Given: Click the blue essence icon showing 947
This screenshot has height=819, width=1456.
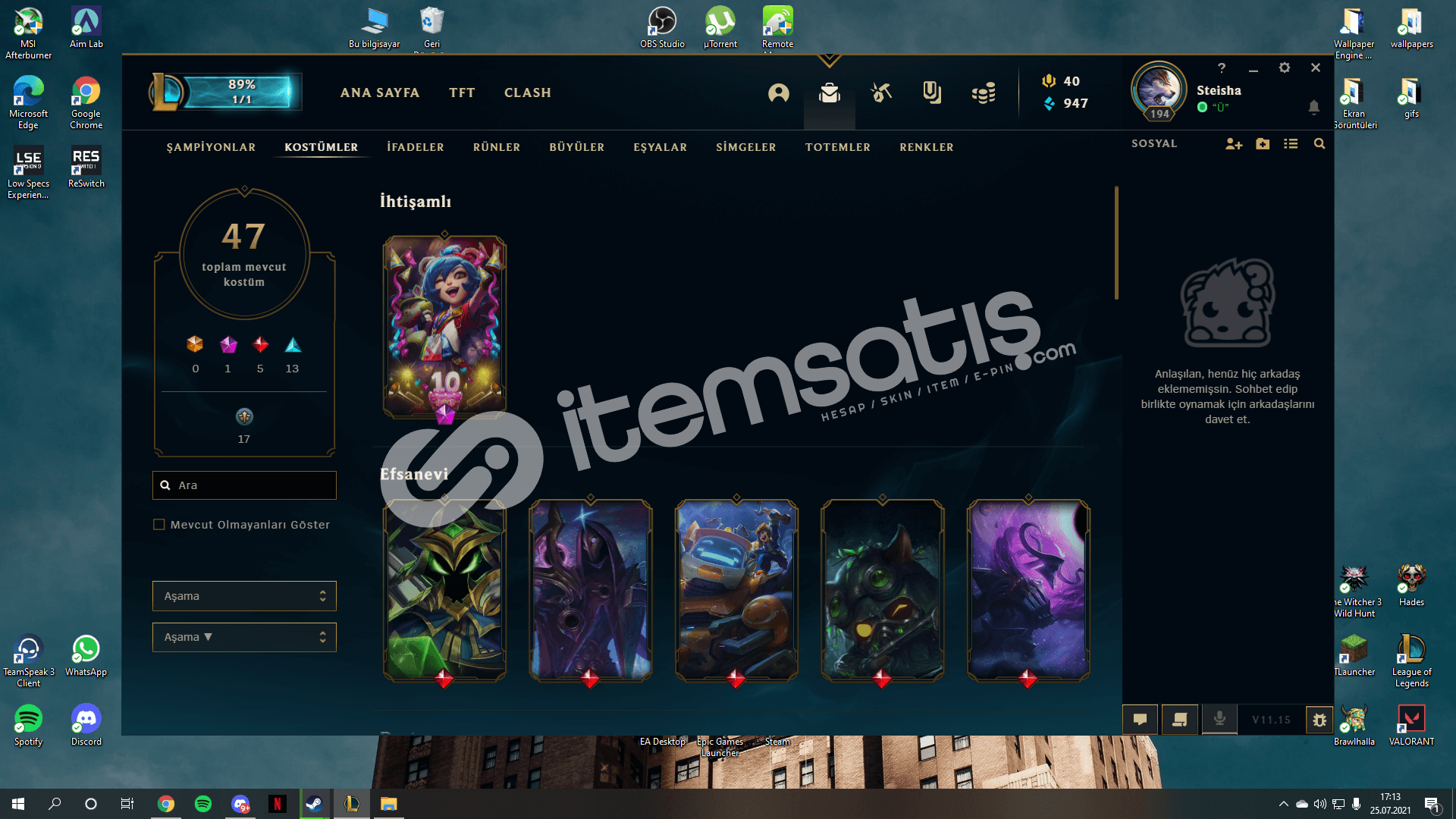Looking at the screenshot, I should coord(1049,103).
